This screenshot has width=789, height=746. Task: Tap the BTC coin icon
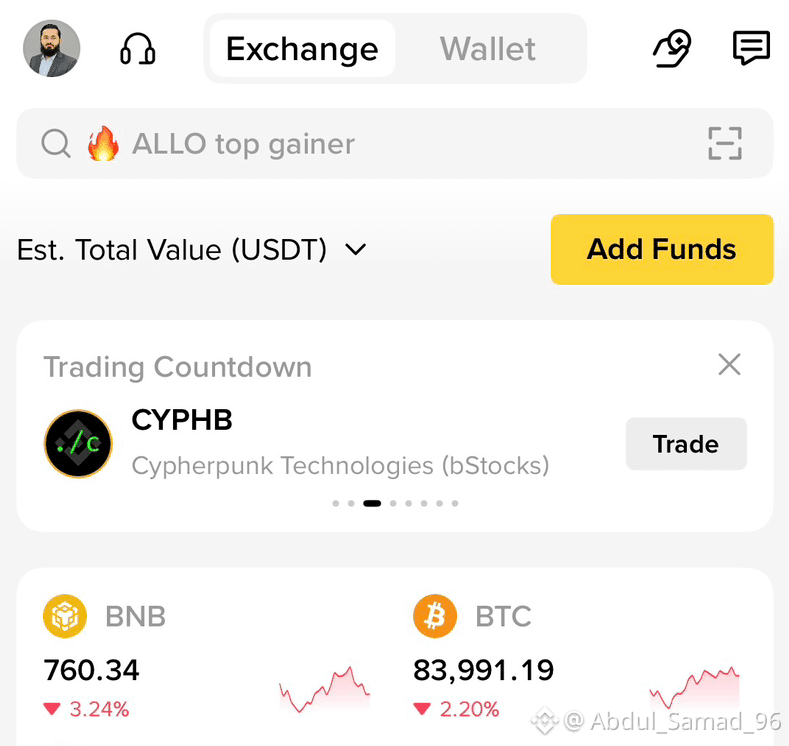(435, 616)
